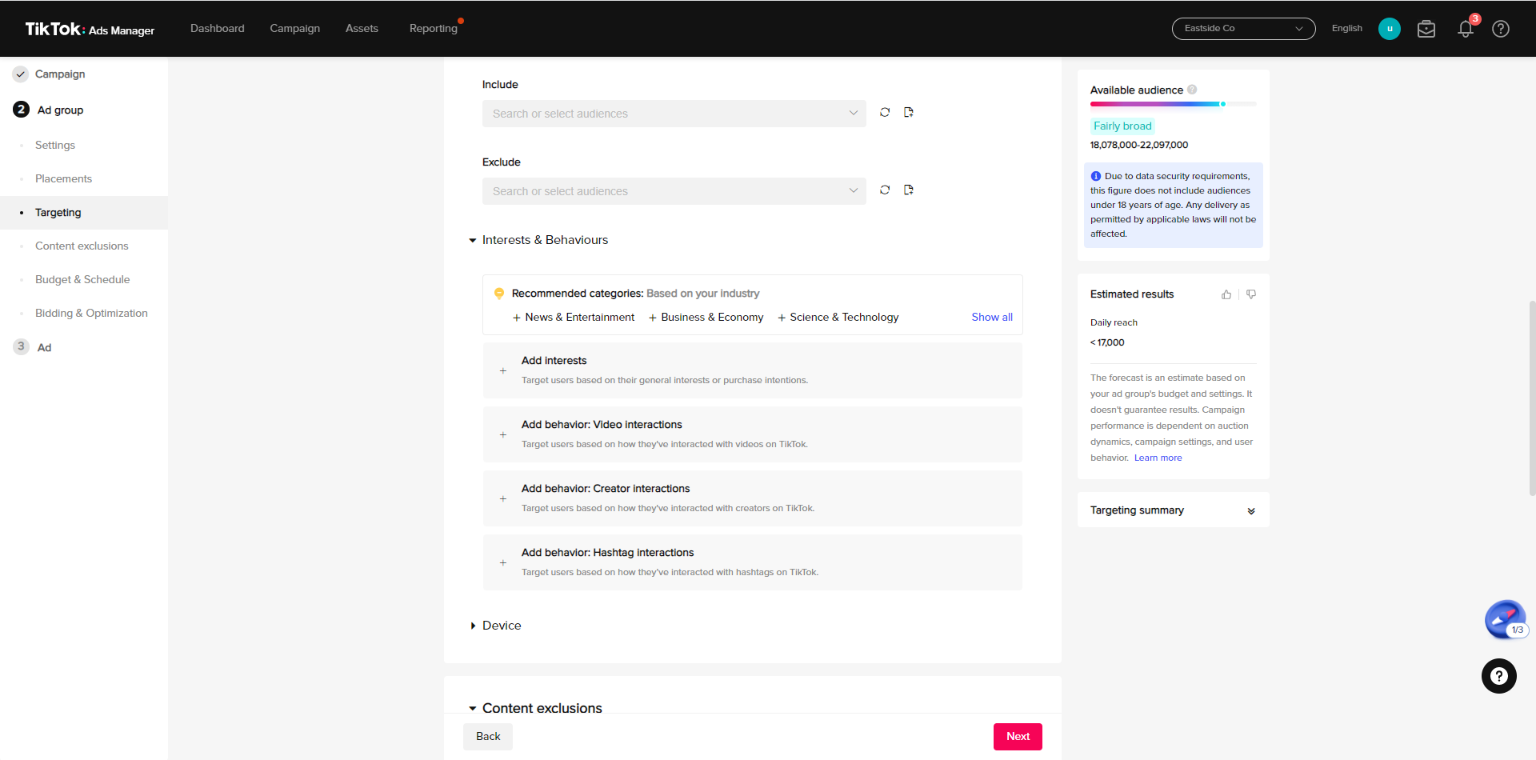Click the Next button
The width and height of the screenshot is (1536, 760).
1017,736
